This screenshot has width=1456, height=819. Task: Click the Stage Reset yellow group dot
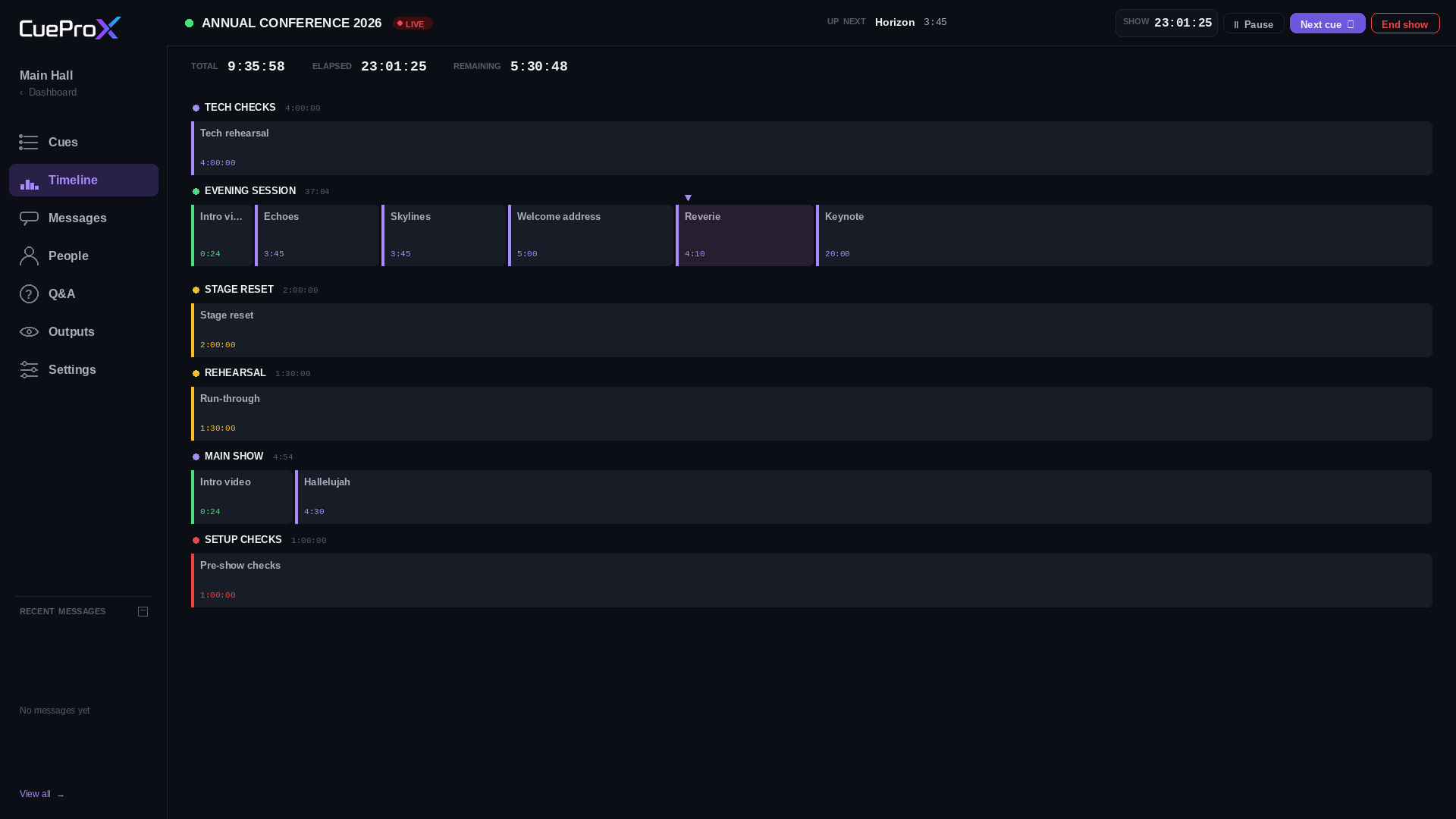click(x=196, y=290)
